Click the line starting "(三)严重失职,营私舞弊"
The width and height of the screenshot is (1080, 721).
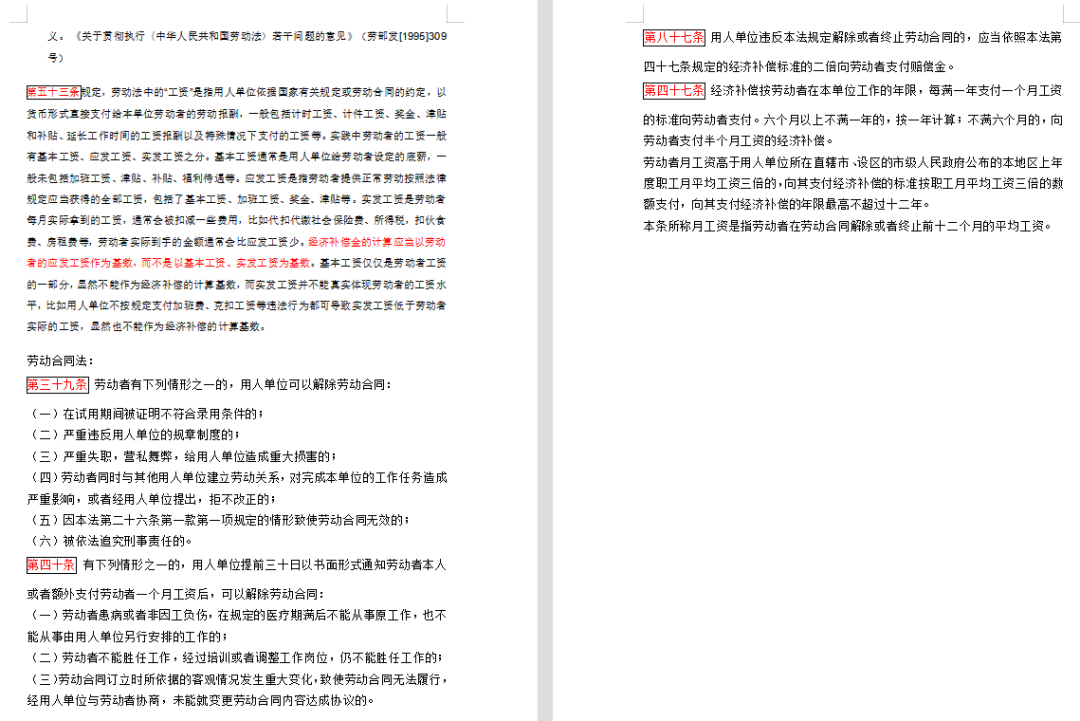click(x=182, y=457)
